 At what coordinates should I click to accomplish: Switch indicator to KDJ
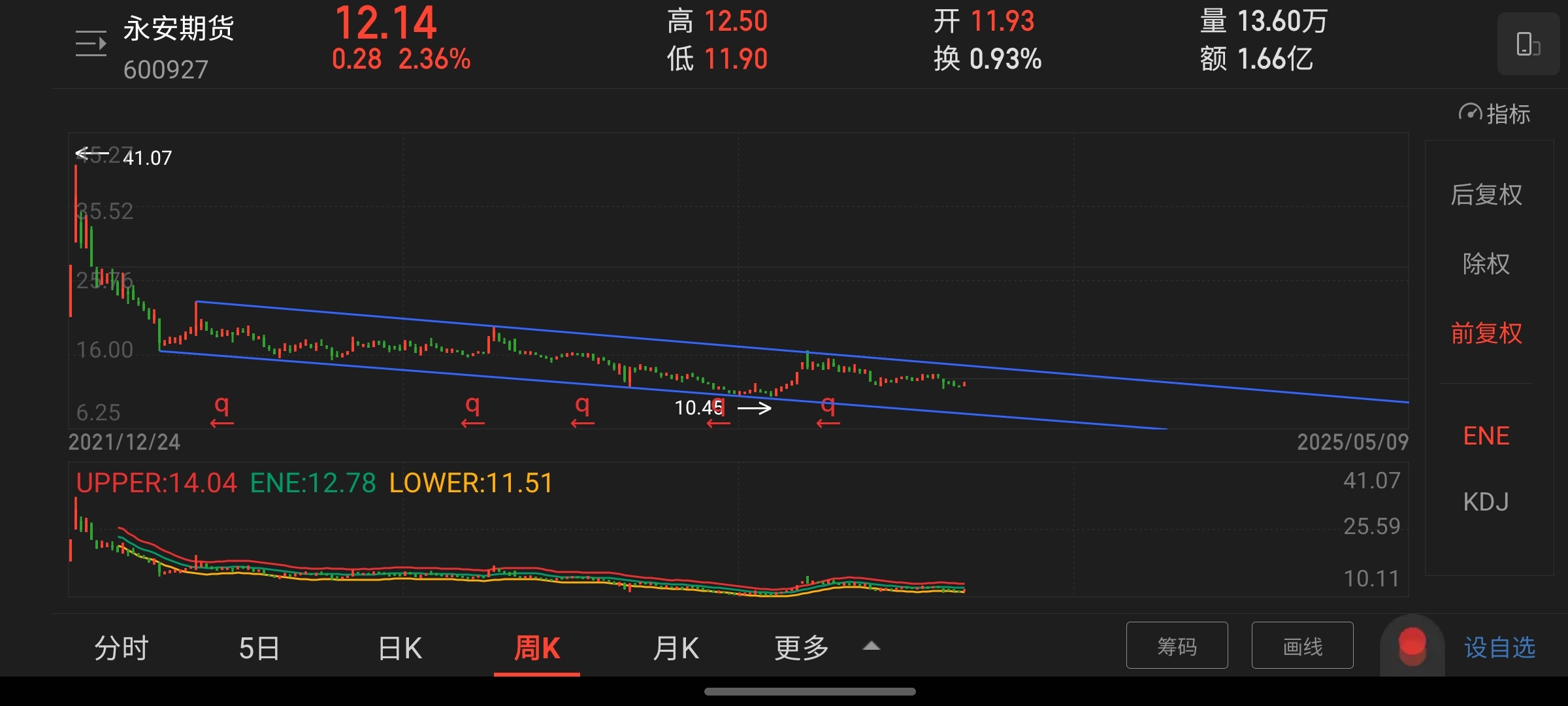tap(1486, 502)
